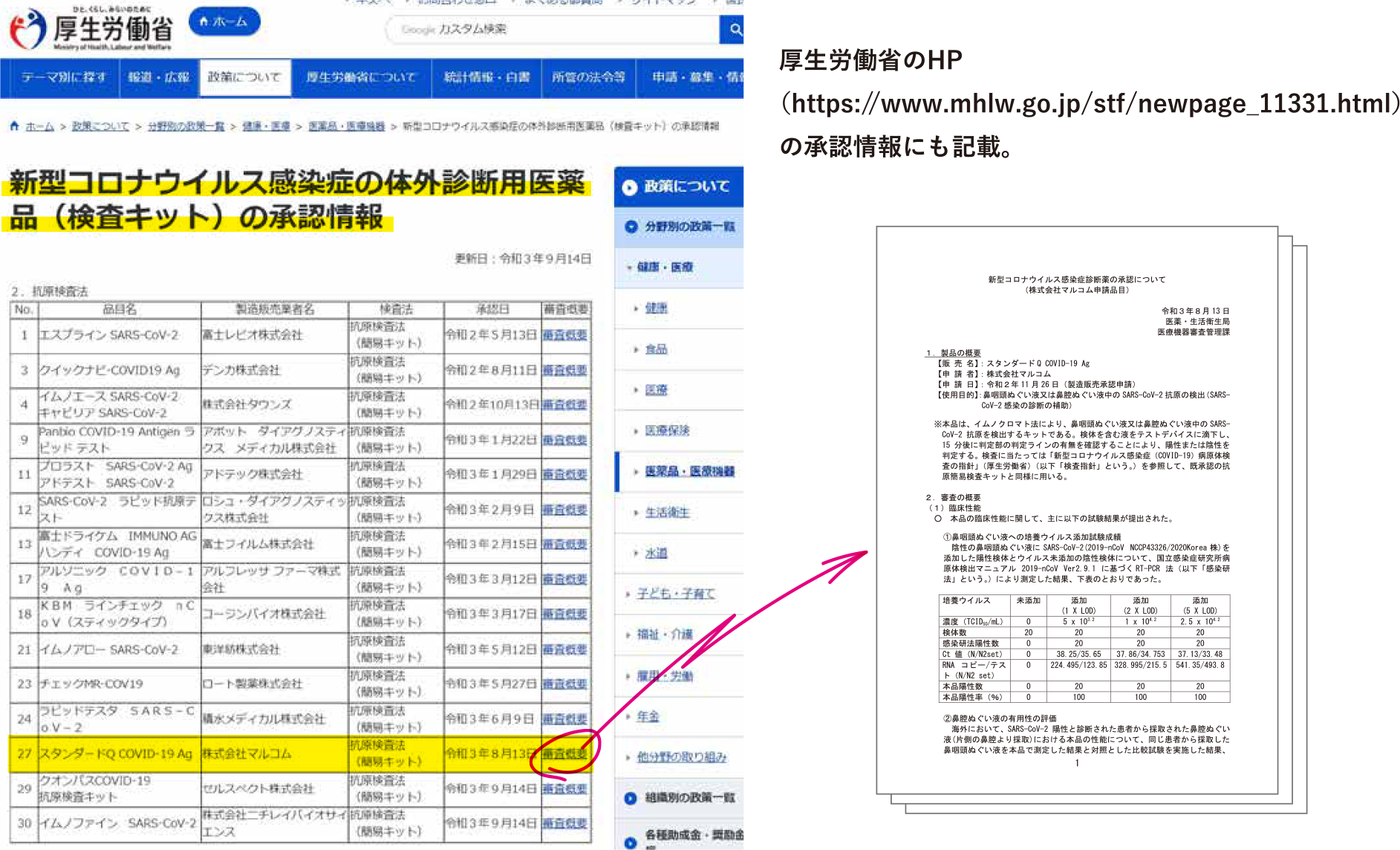This screenshot has height=850, width=1400.
Task: Follow breadcrumb link 分野別の政策一覧
Action: [x=186, y=127]
